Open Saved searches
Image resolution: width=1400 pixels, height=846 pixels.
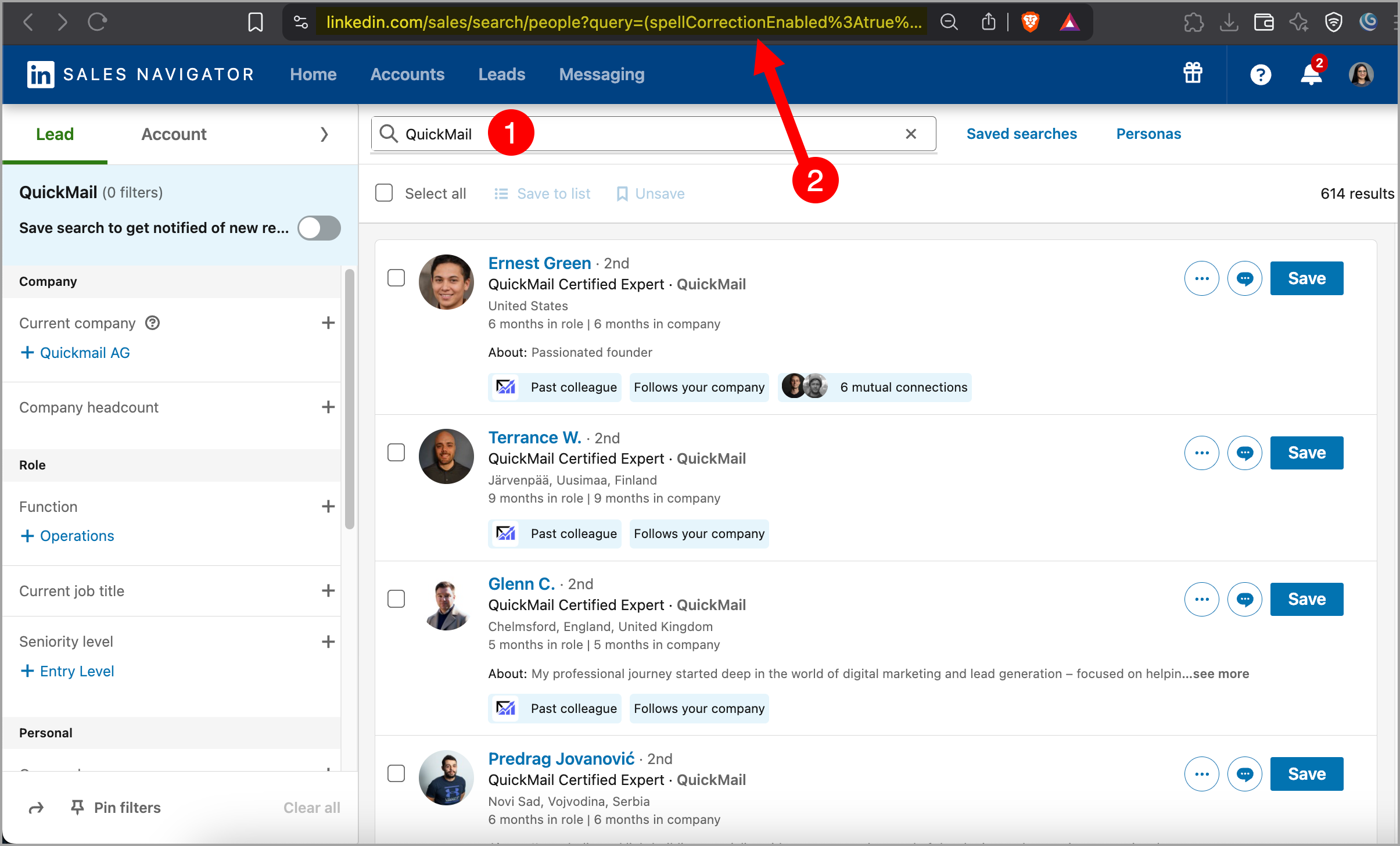(1021, 134)
